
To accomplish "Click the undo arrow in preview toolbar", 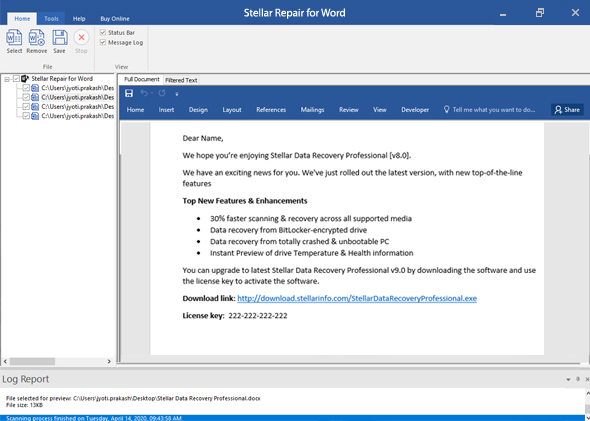I will (144, 93).
